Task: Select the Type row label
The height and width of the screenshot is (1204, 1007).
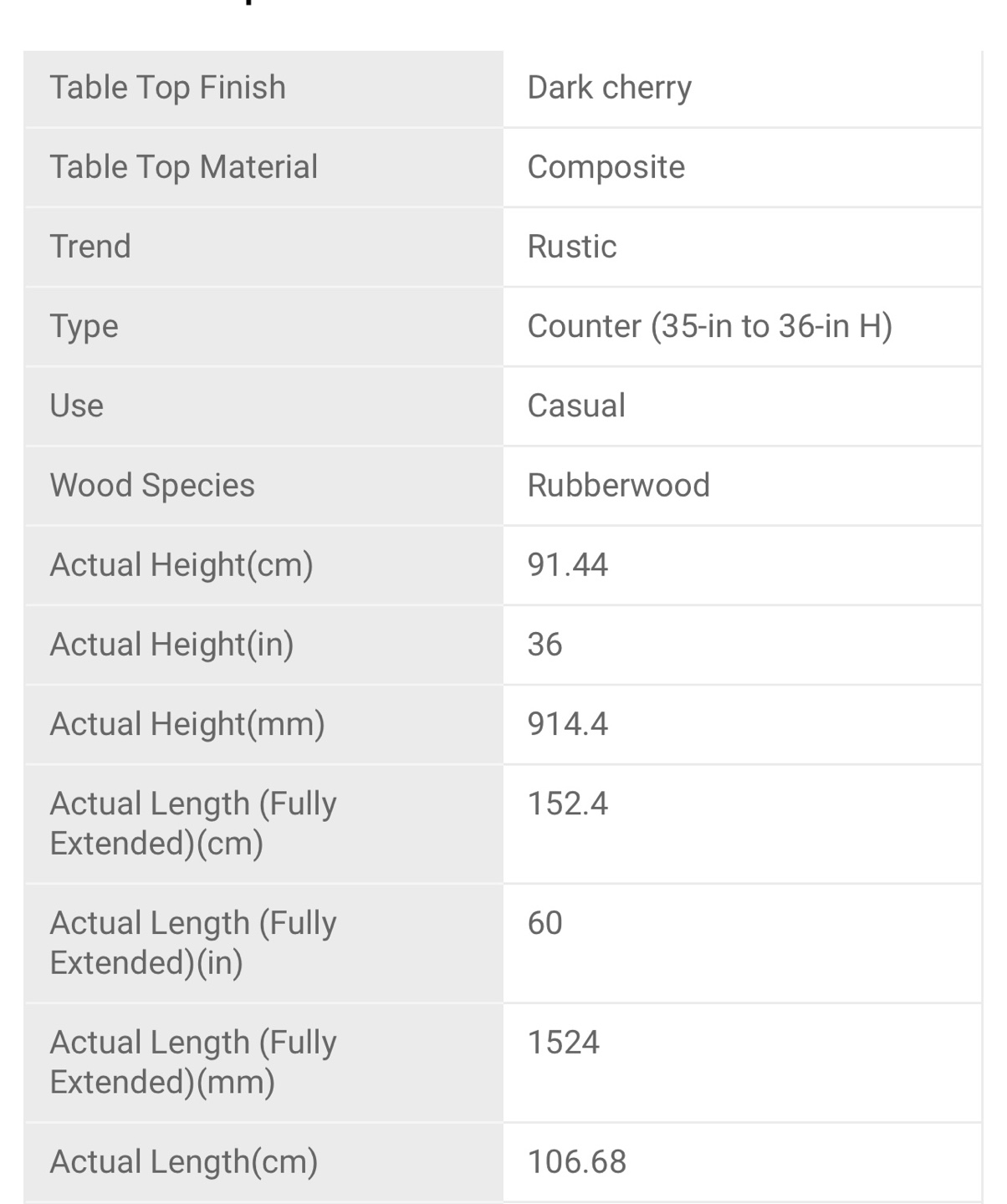Action: [84, 326]
